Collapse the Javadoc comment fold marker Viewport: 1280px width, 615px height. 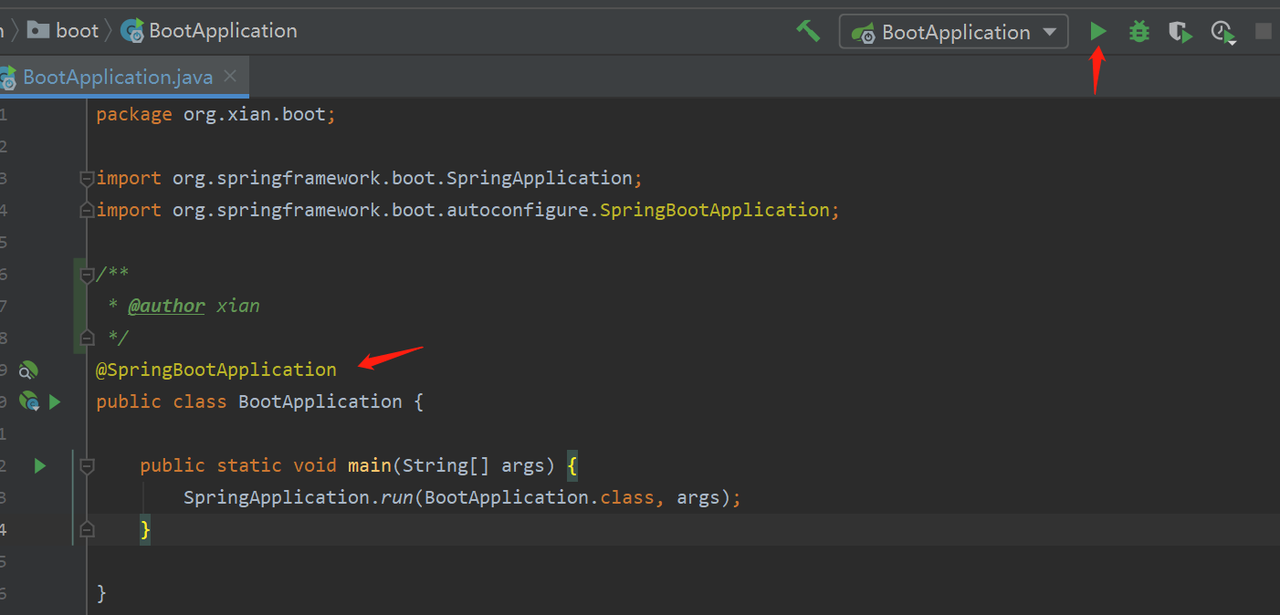[87, 275]
